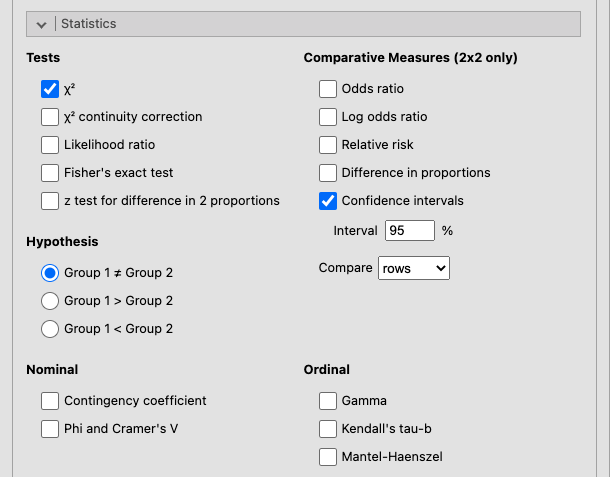Choose Group 1 > Group 2 hypothesis
The width and height of the screenshot is (610, 477).
click(50, 301)
